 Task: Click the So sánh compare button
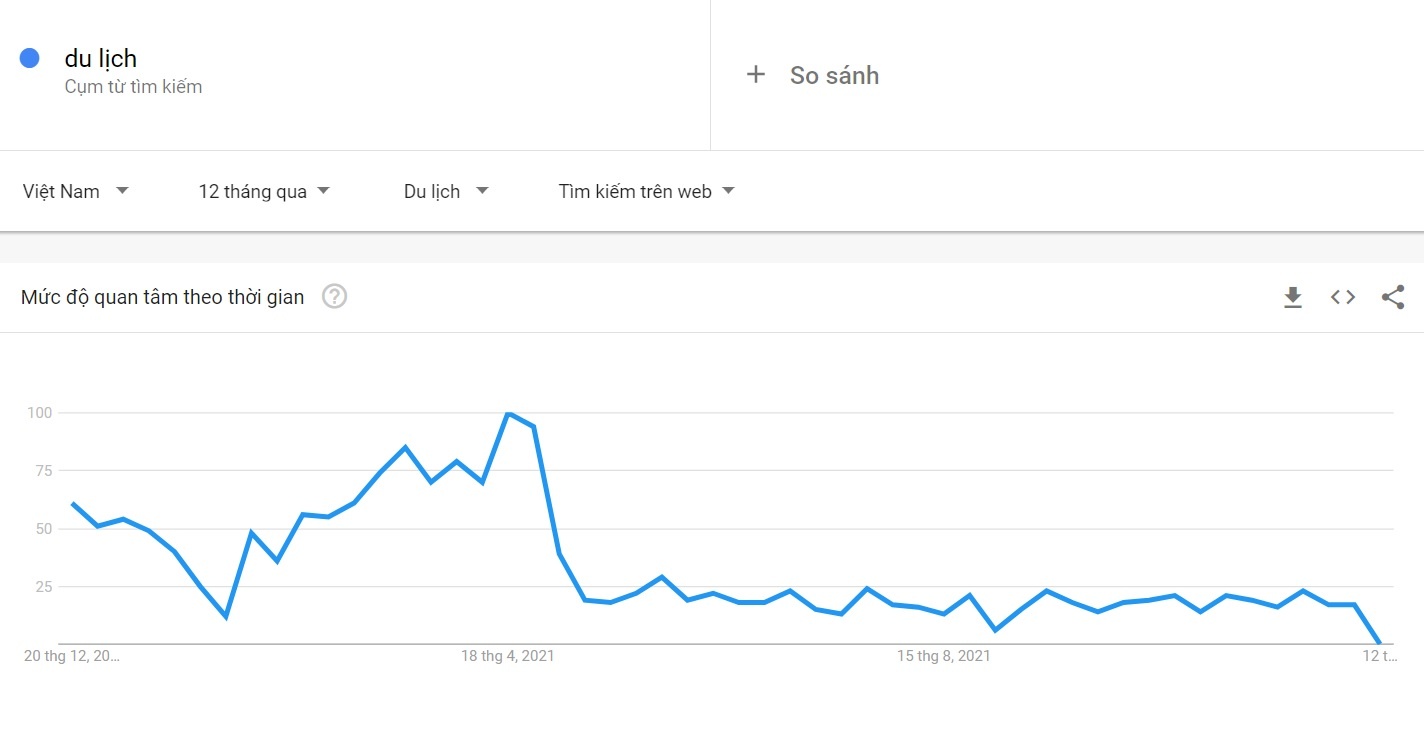[834, 75]
